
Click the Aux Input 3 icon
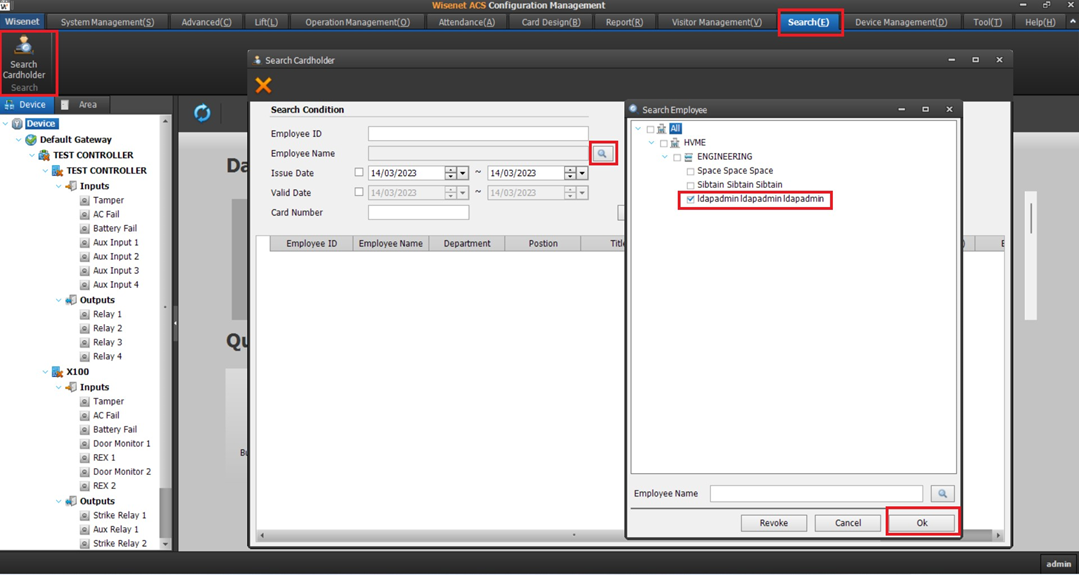pyautogui.click(x=85, y=271)
